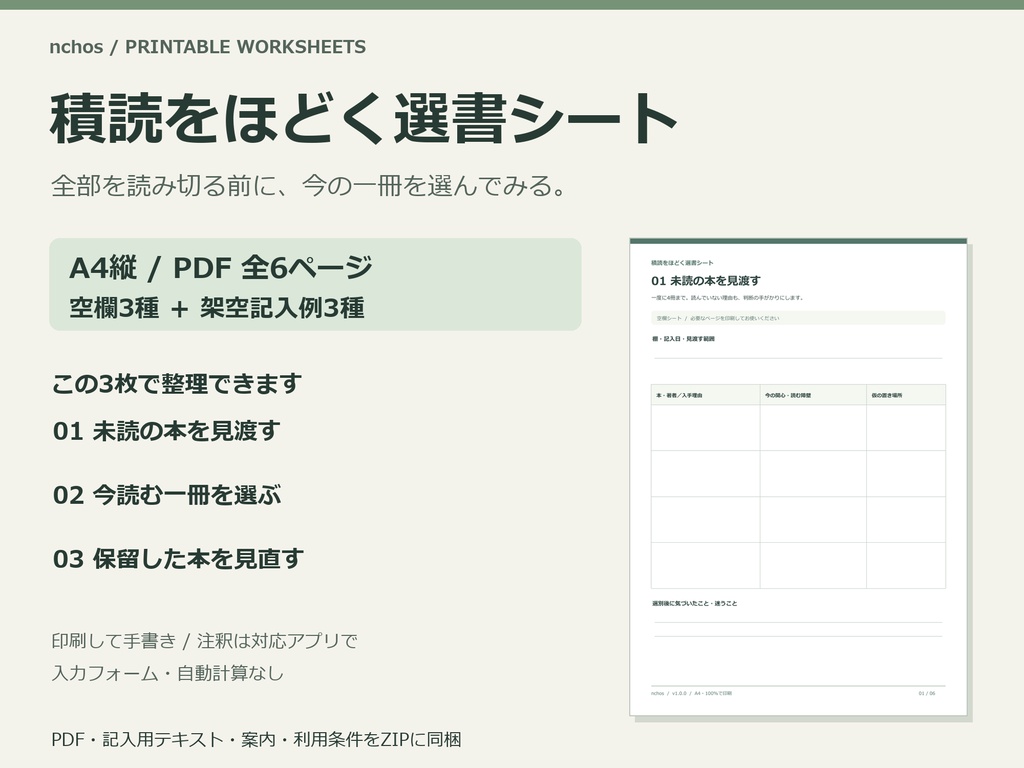Select the list item '02 今読む一冊を選ぶ'
This screenshot has height=768, width=1024.
point(167,495)
